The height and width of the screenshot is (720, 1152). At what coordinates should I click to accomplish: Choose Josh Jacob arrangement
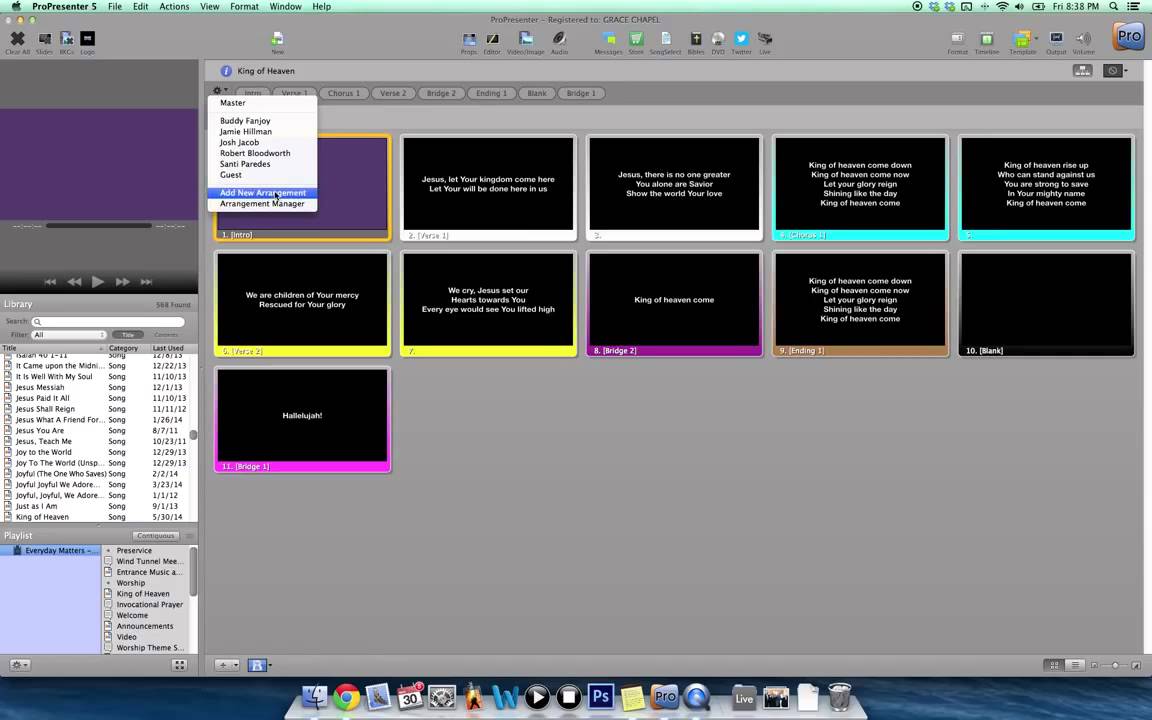[x=240, y=143]
